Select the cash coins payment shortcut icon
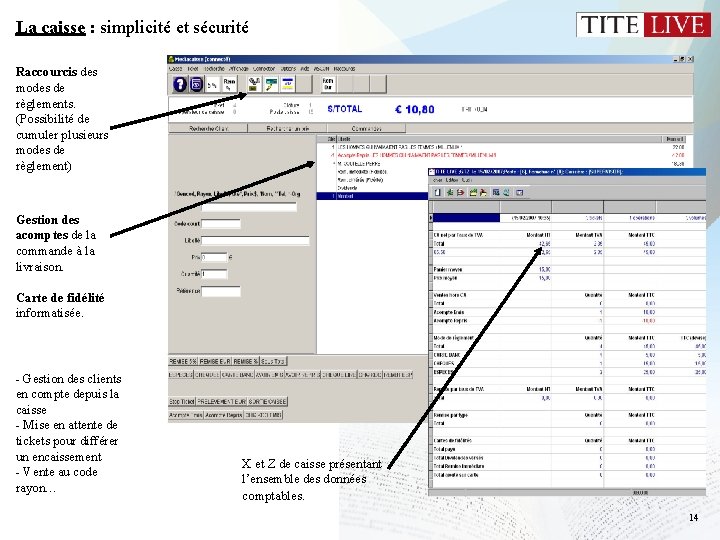Viewport: 720px width, 540px height. pos(254,84)
